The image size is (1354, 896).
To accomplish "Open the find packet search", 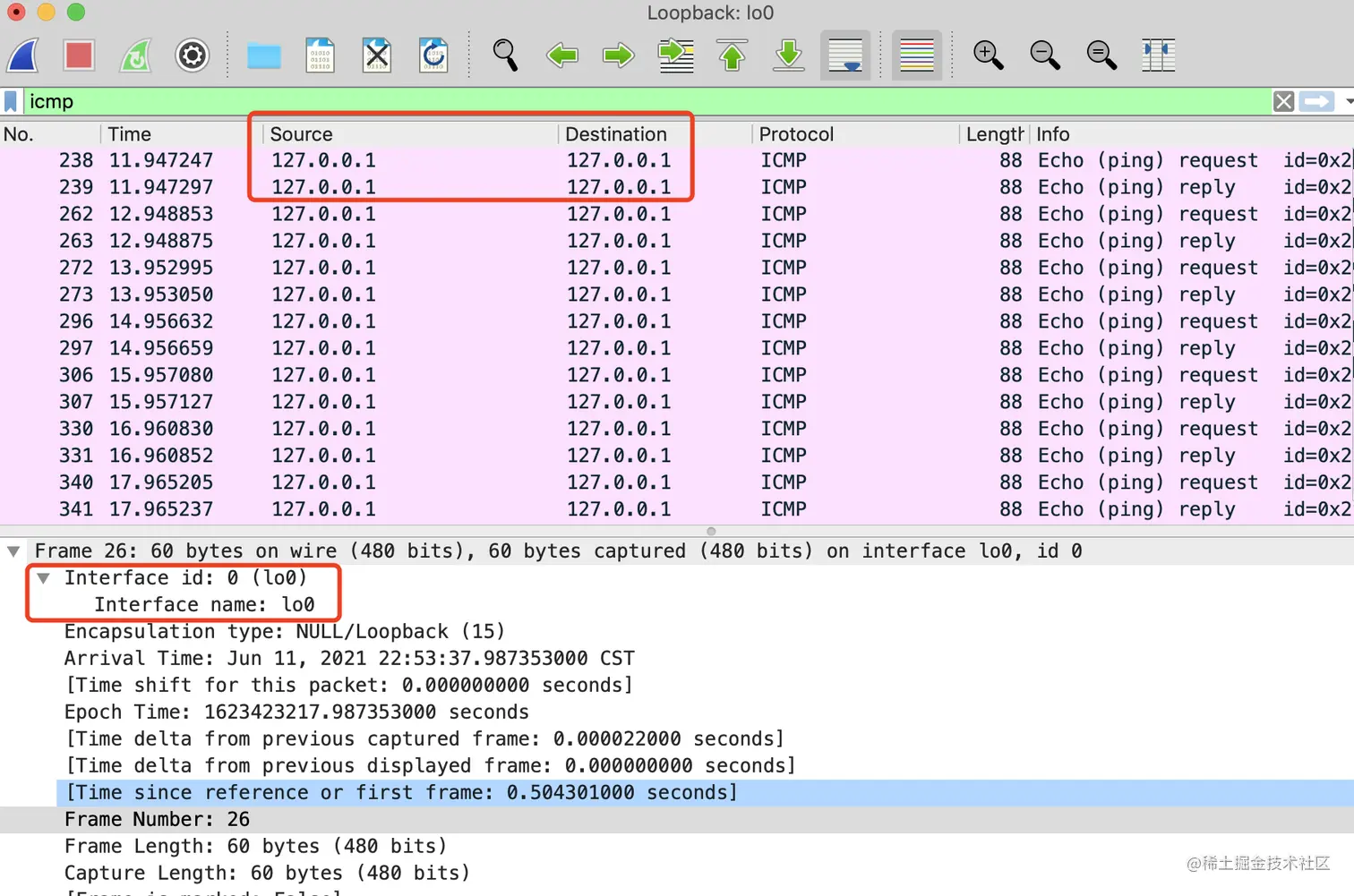I will 506,55.
